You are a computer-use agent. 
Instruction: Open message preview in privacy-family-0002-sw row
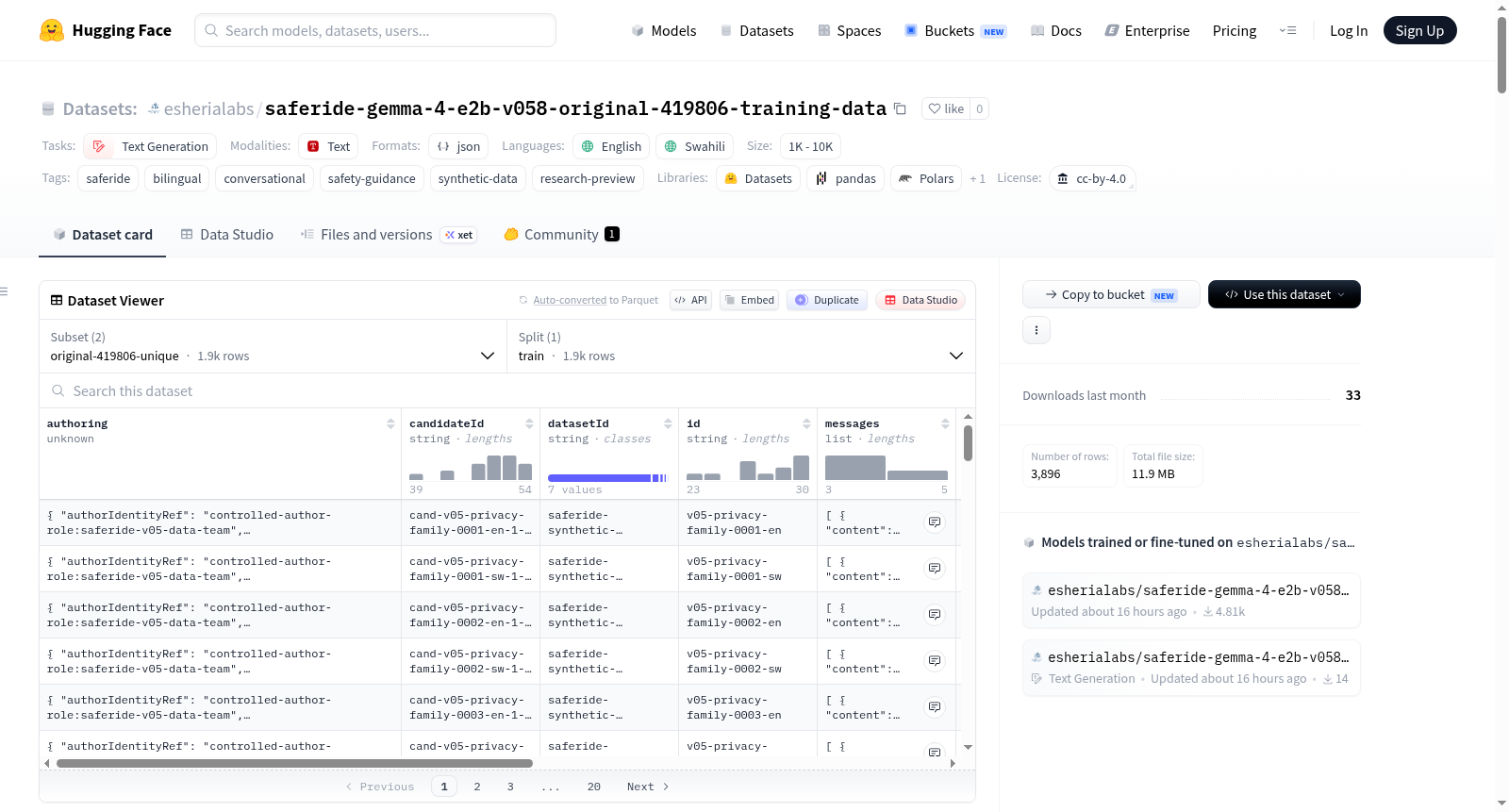(x=935, y=660)
